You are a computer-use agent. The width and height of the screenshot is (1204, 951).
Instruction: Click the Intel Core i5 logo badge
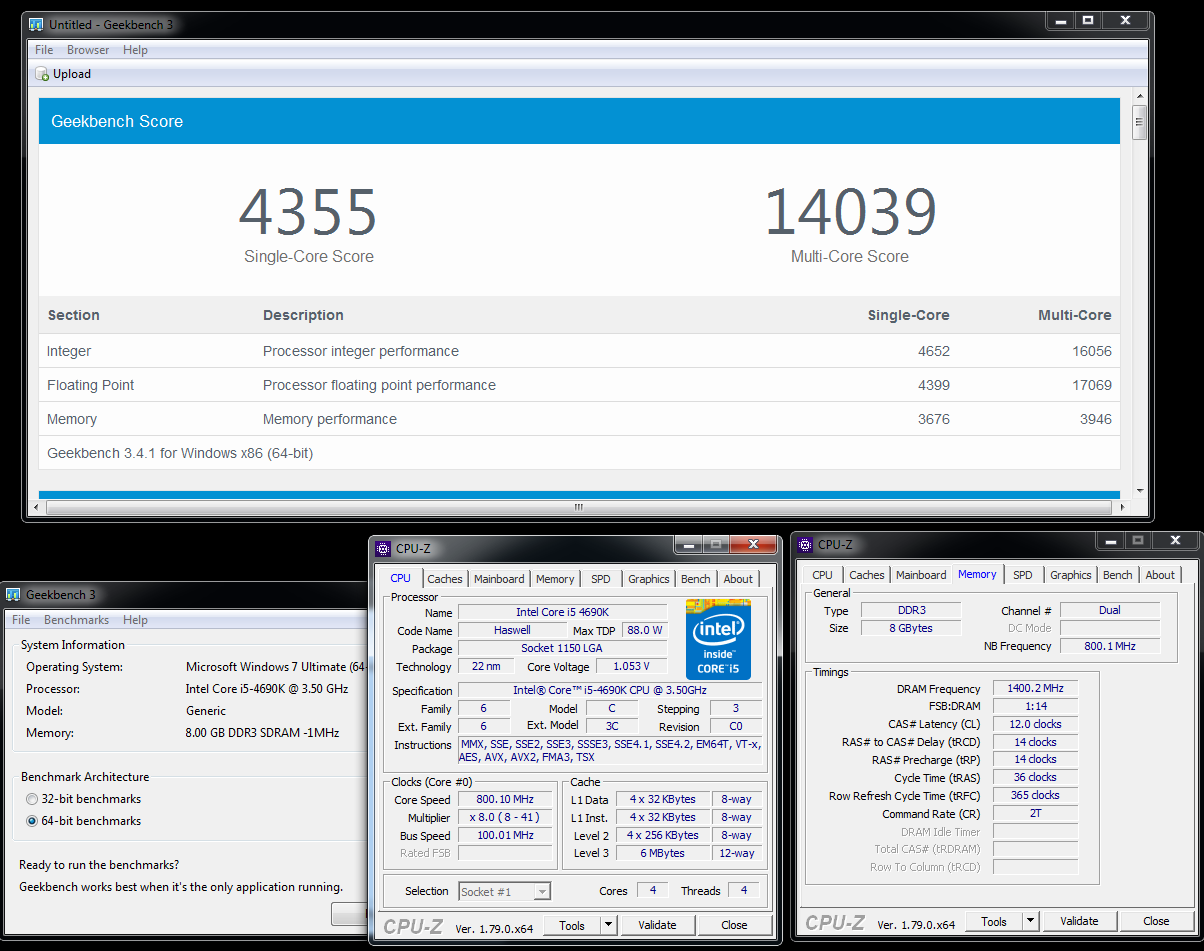pyautogui.click(x=718, y=639)
